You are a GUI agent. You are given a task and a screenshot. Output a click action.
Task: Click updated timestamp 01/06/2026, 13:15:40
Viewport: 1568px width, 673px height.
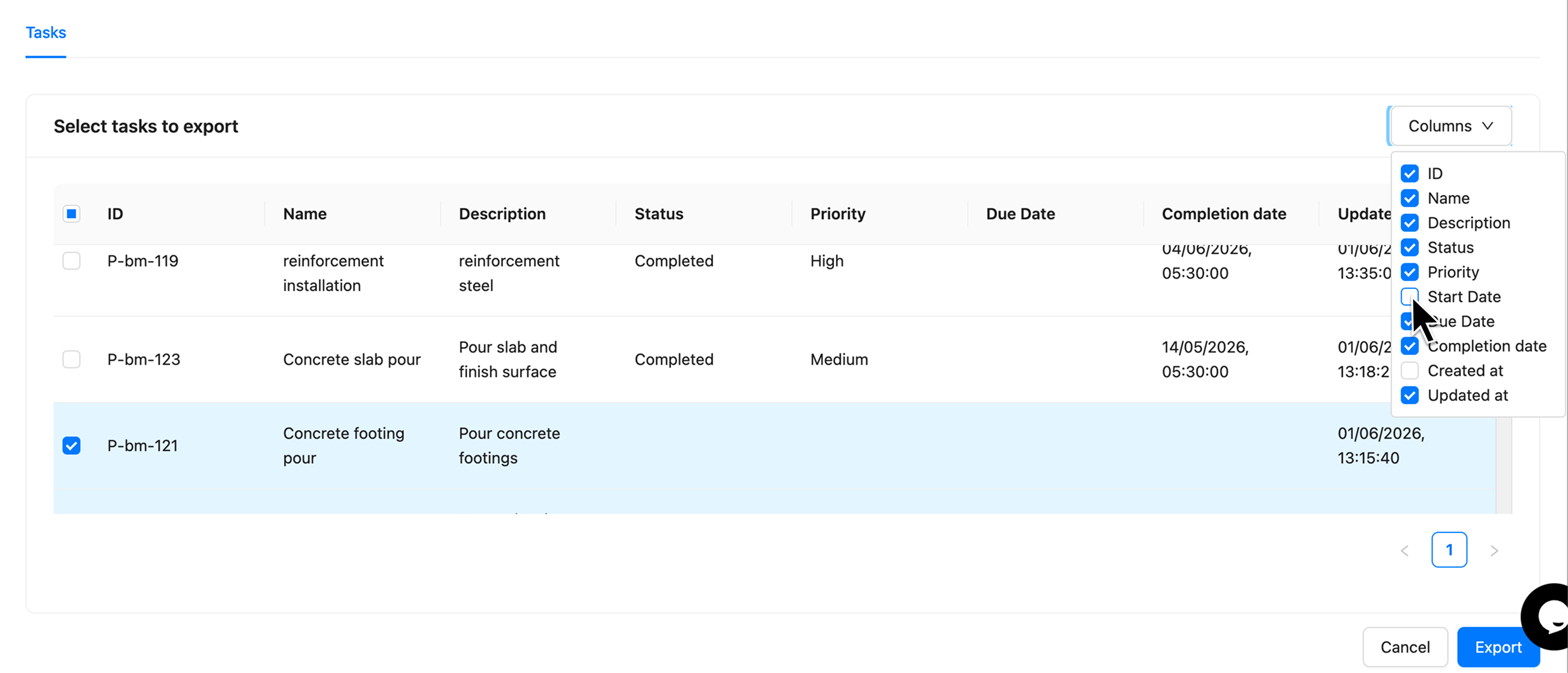click(1380, 446)
